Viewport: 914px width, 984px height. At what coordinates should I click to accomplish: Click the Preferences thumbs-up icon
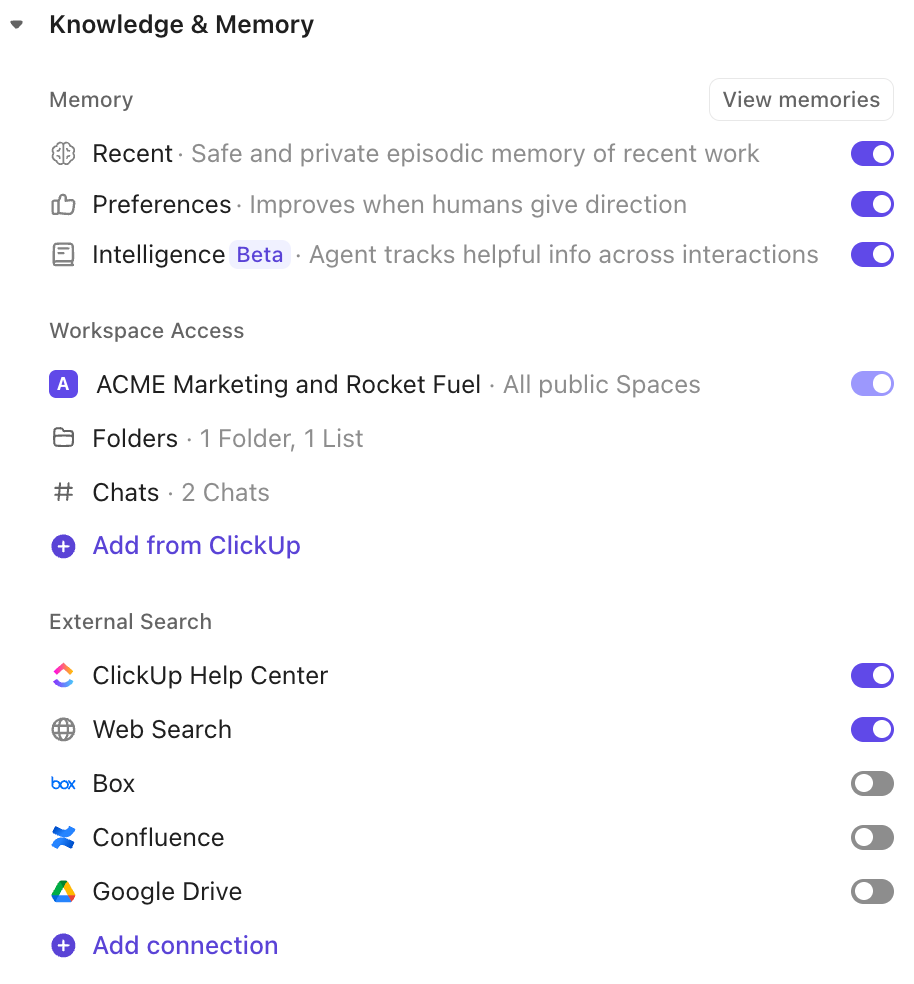coord(63,204)
